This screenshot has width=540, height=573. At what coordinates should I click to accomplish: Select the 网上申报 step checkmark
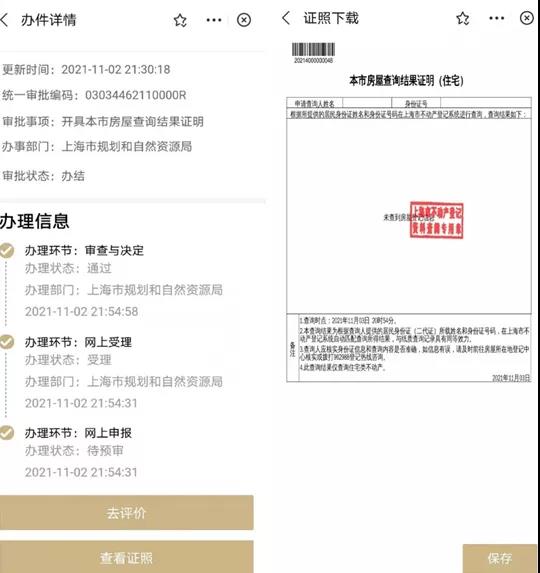(6, 433)
